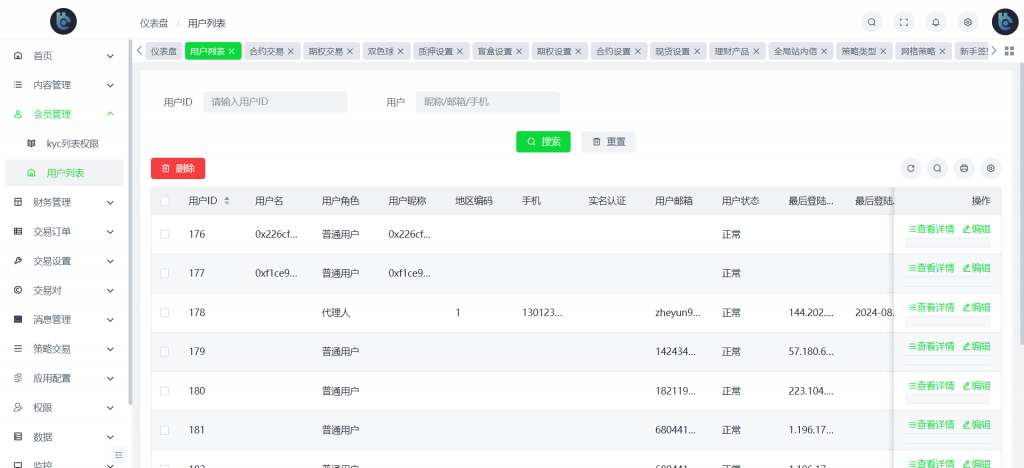Image resolution: width=1024 pixels, height=468 pixels.
Task: Click the 用户ID input field
Action: (275, 102)
